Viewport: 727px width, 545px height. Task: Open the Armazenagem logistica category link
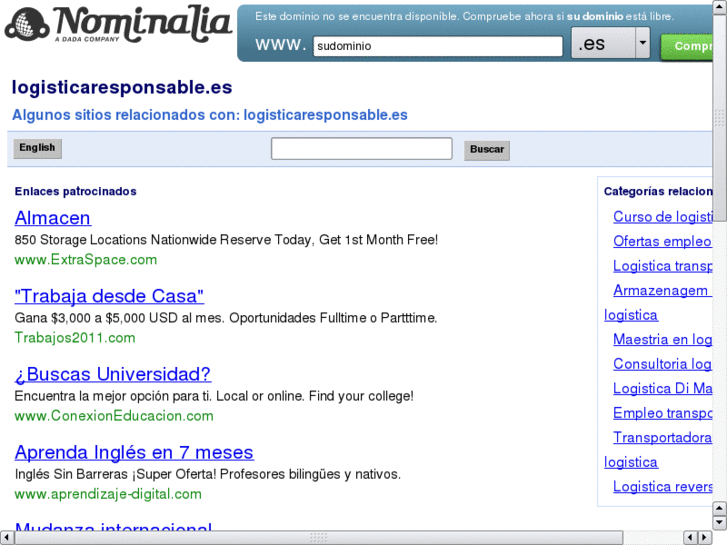pyautogui.click(x=663, y=290)
